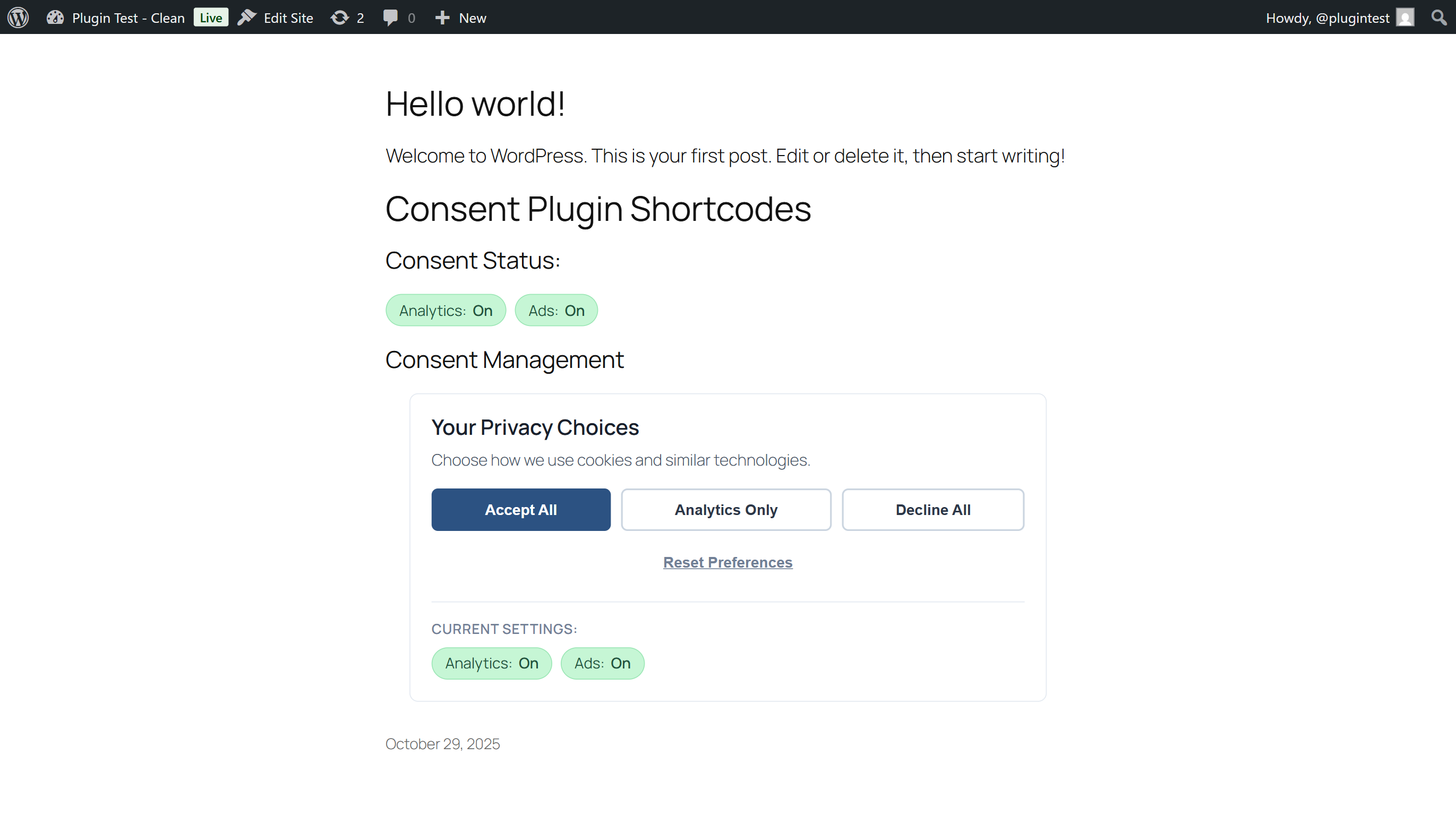The image size is (1456, 815).
Task: Open the Plugin Test - Clean menu
Action: pos(129,18)
